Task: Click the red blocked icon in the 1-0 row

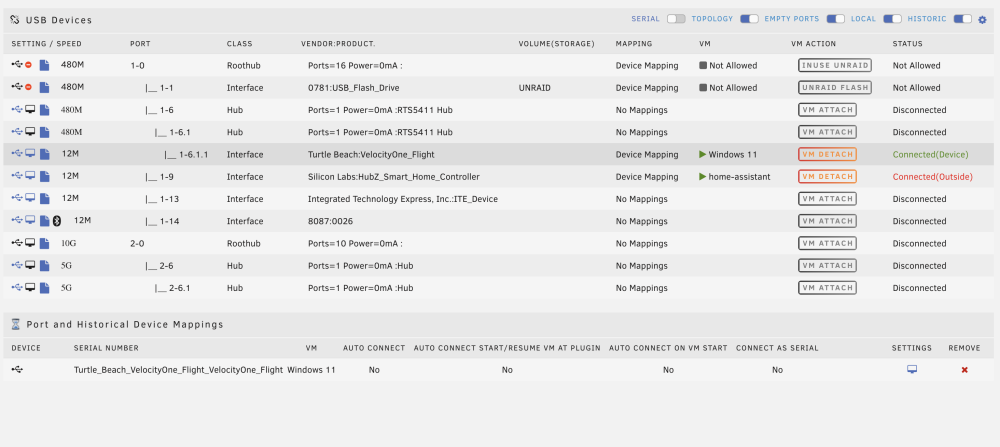Action: click(x=28, y=65)
